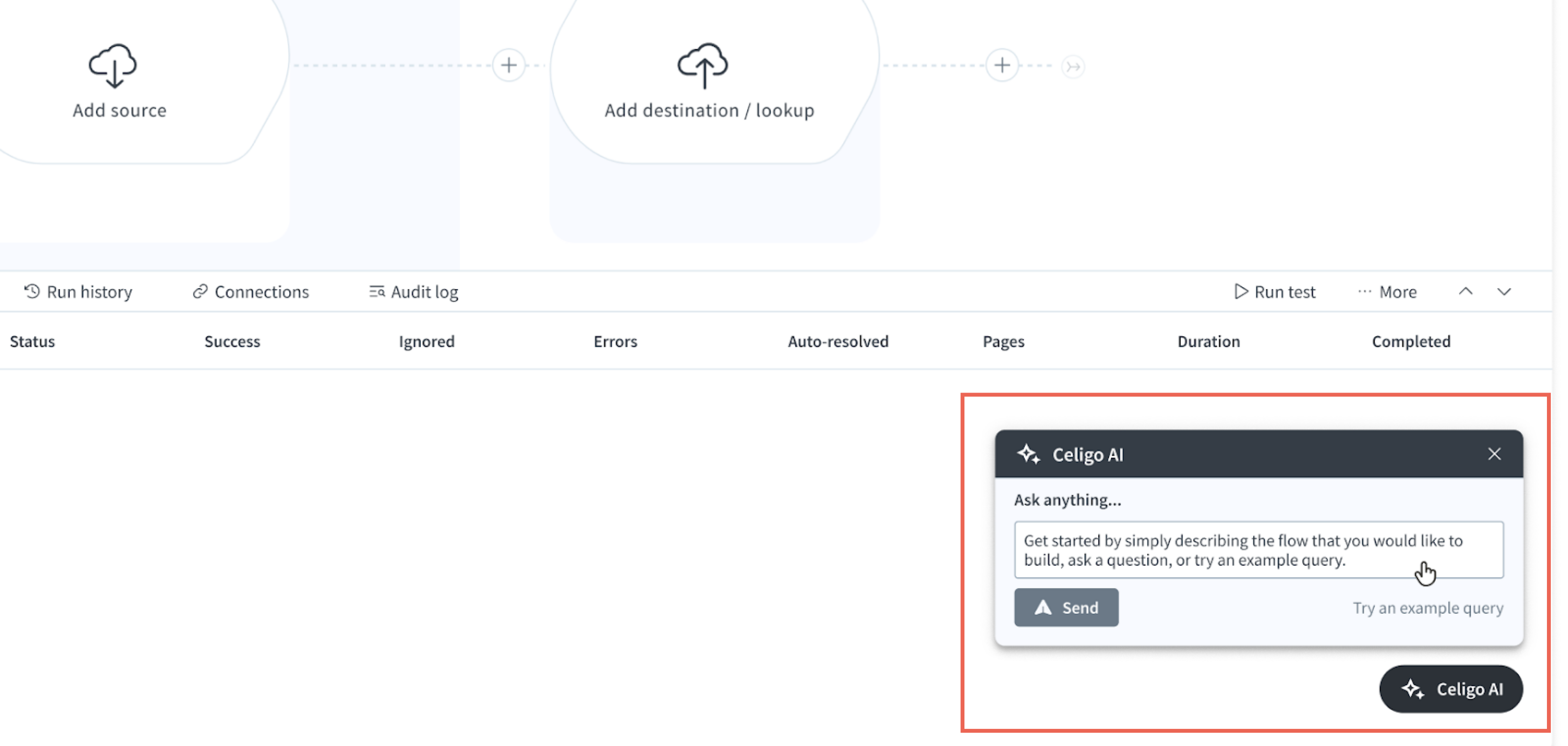
Task: Click the branching arrow icon at the flow's end
Action: 1073,66
